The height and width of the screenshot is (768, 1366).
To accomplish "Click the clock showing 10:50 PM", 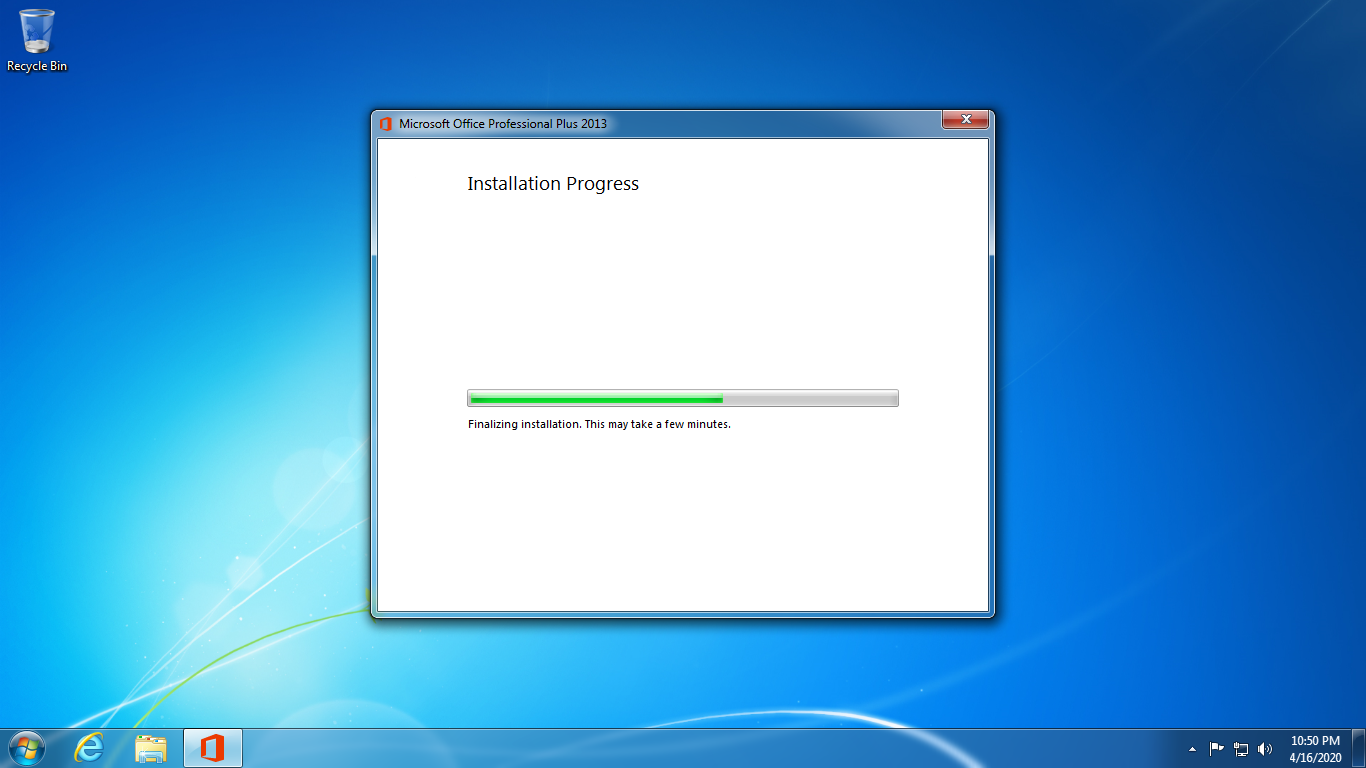I will [x=1315, y=741].
